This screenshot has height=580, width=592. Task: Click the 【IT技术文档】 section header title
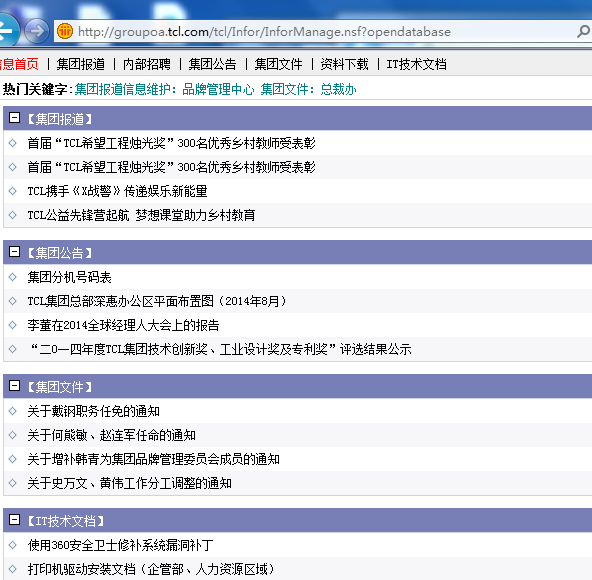coord(66,521)
